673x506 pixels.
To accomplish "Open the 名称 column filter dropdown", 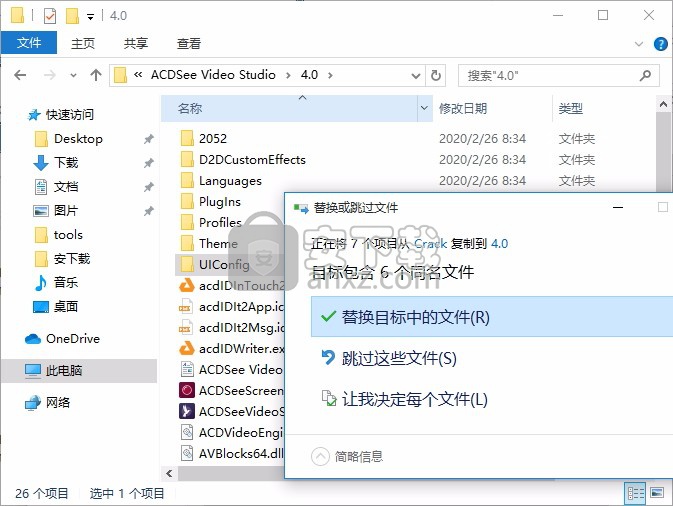I will coord(424,109).
